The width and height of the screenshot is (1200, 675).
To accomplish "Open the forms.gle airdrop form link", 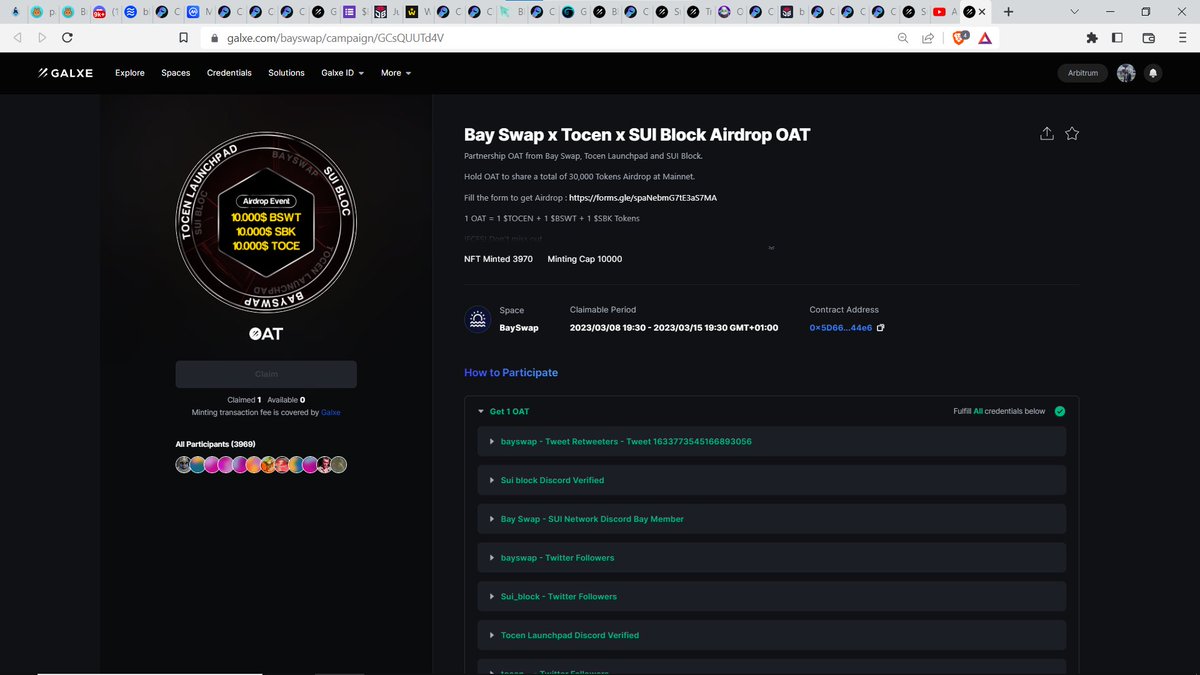I will (642, 198).
